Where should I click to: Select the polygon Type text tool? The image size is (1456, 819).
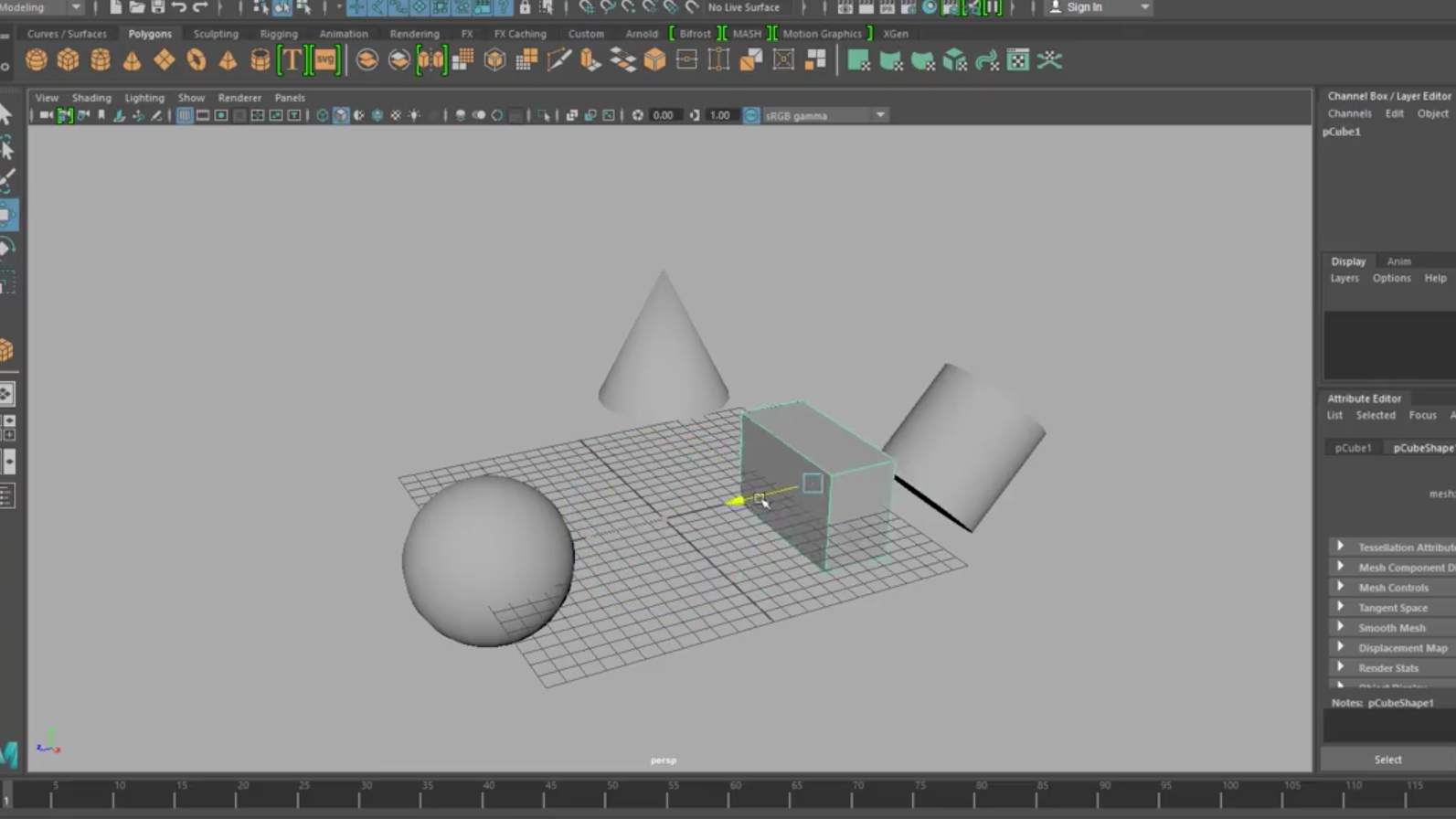292,60
